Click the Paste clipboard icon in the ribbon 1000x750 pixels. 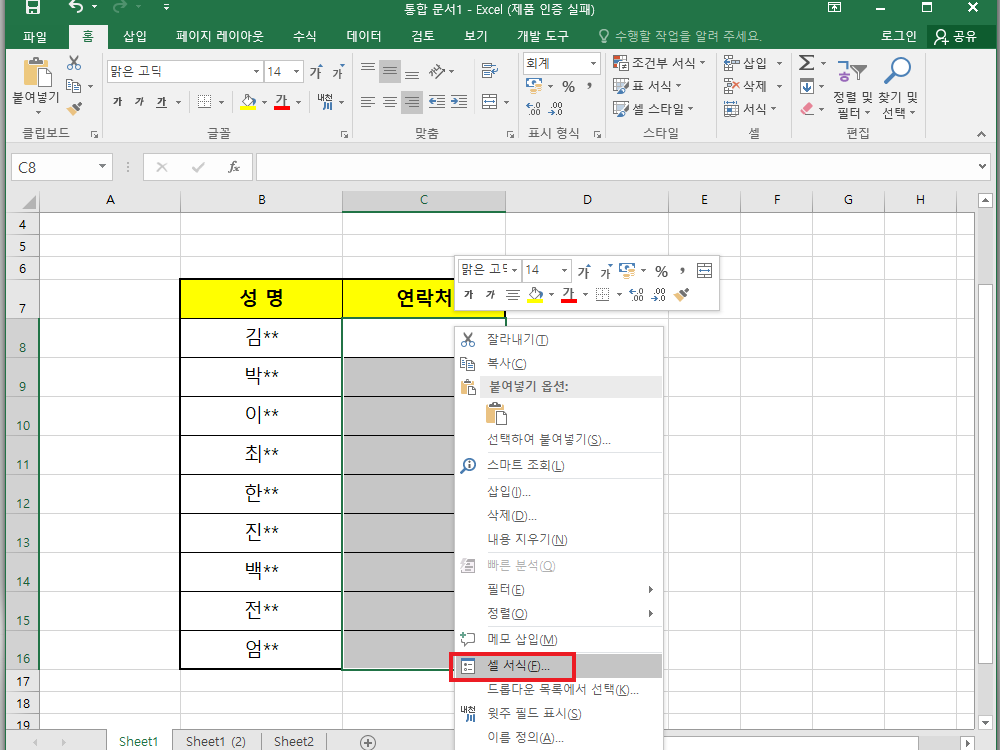tap(37, 71)
